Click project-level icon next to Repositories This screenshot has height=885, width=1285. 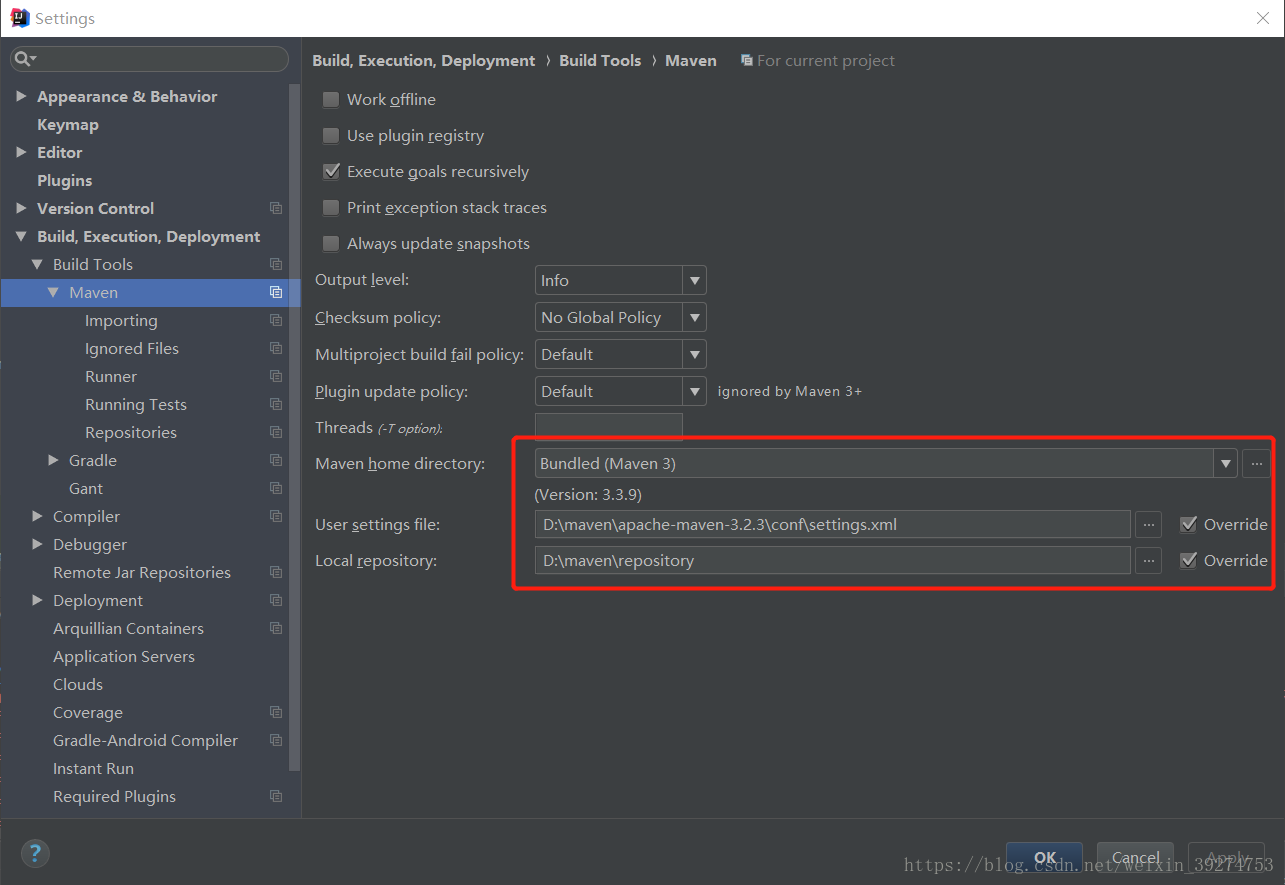[276, 432]
